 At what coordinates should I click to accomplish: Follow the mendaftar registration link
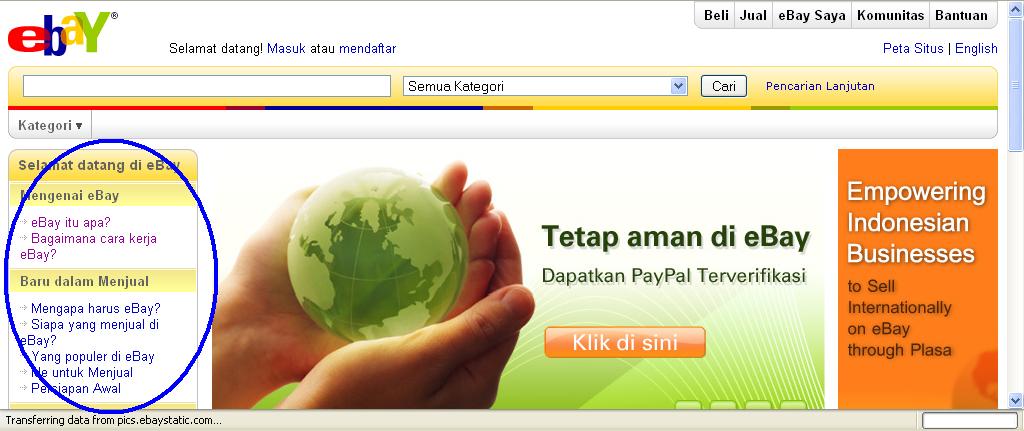coord(368,48)
